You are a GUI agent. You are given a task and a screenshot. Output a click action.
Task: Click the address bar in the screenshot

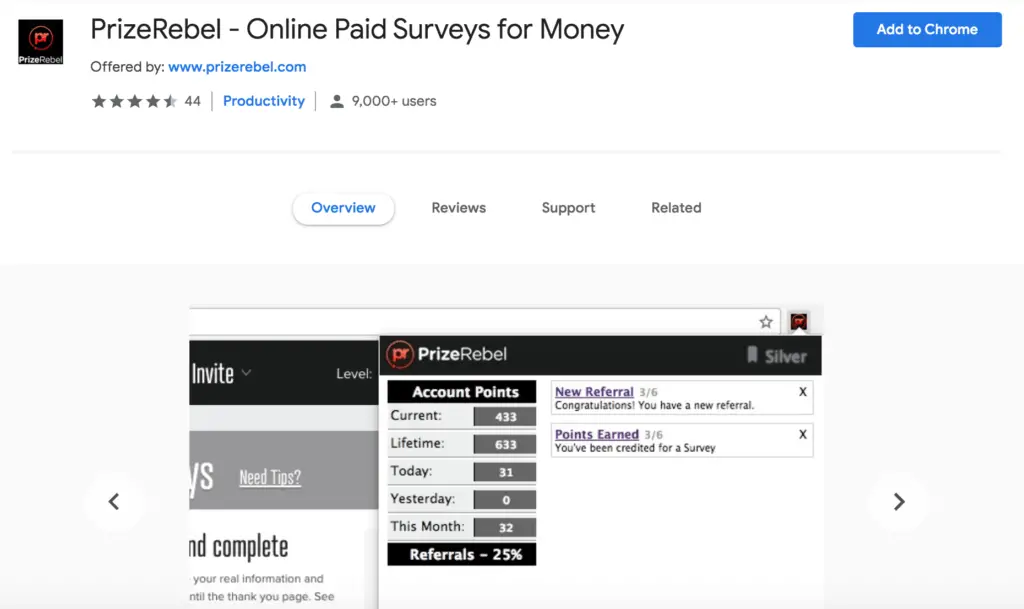[x=485, y=322]
